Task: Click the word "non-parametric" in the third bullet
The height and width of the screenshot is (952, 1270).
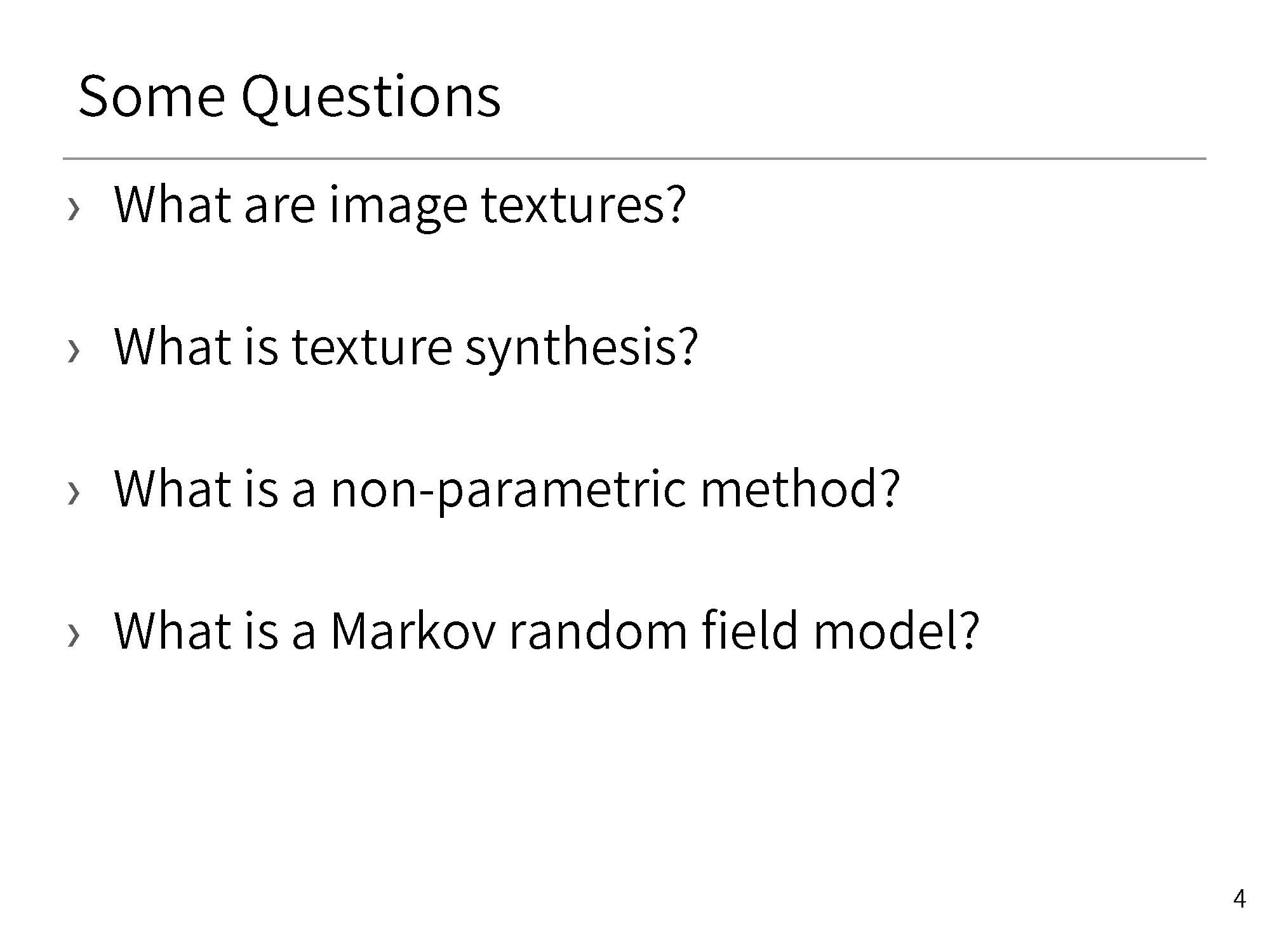Action: (x=508, y=491)
